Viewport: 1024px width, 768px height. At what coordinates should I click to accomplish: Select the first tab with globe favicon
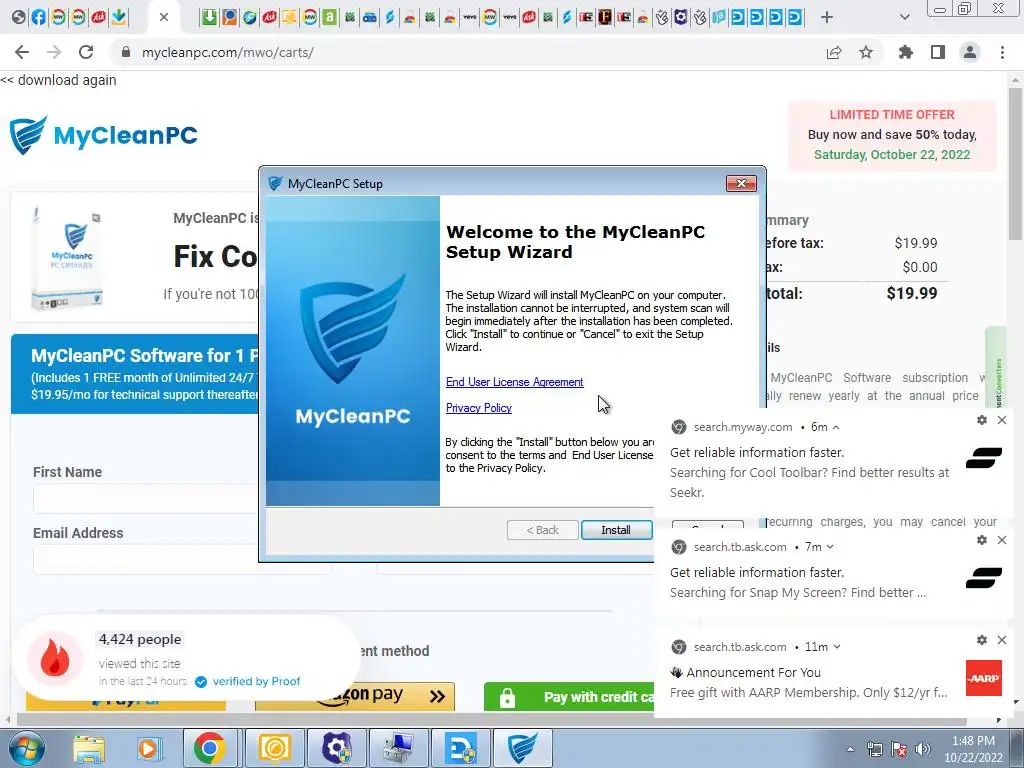(x=19, y=18)
